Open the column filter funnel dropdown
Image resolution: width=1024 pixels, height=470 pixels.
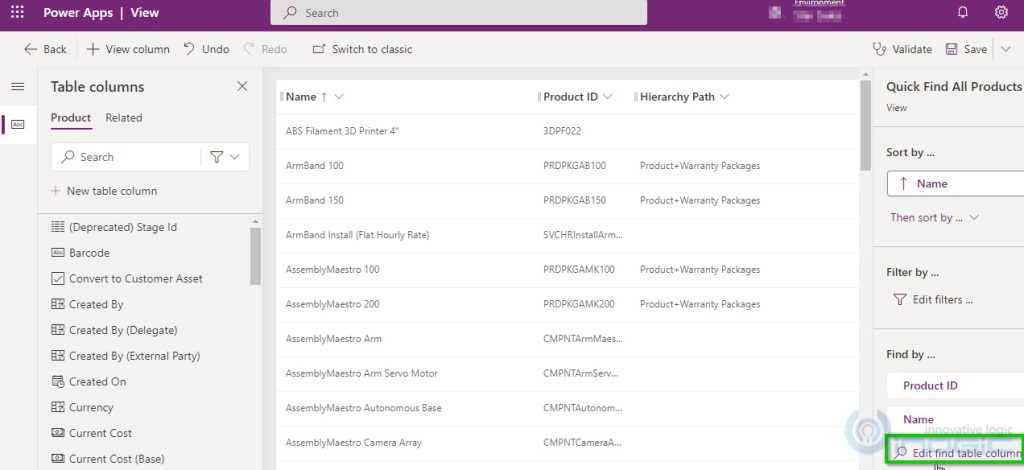pyautogui.click(x=225, y=157)
